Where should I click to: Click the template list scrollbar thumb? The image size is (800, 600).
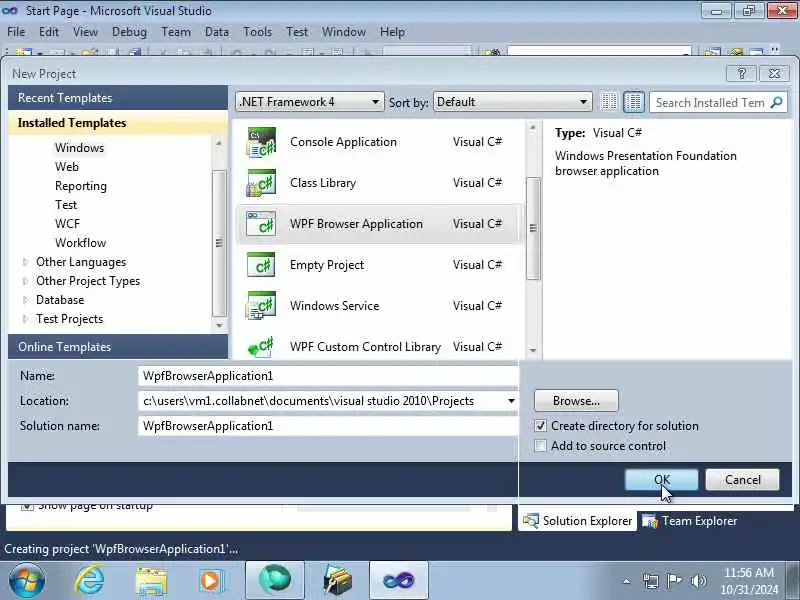pyautogui.click(x=533, y=228)
